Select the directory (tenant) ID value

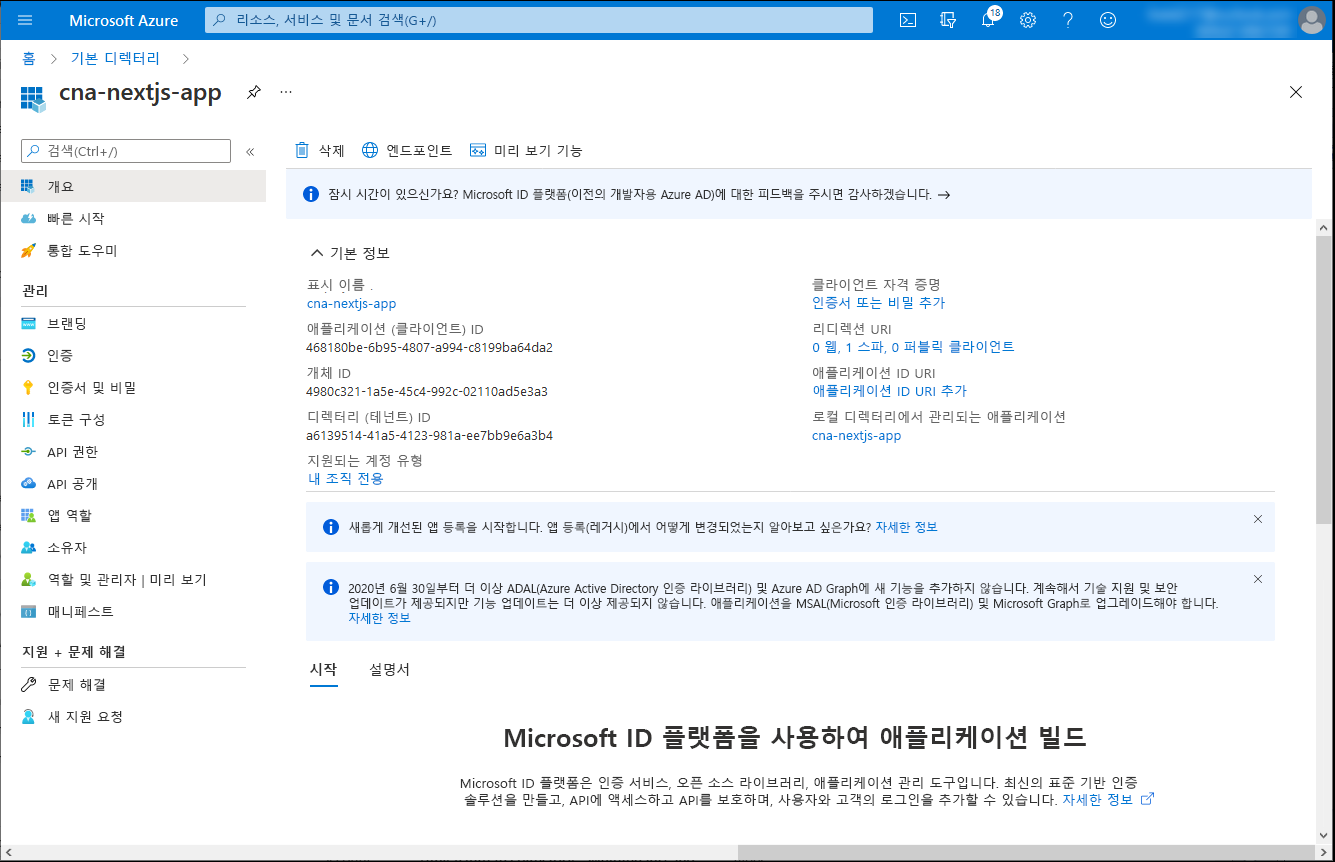click(x=429, y=435)
